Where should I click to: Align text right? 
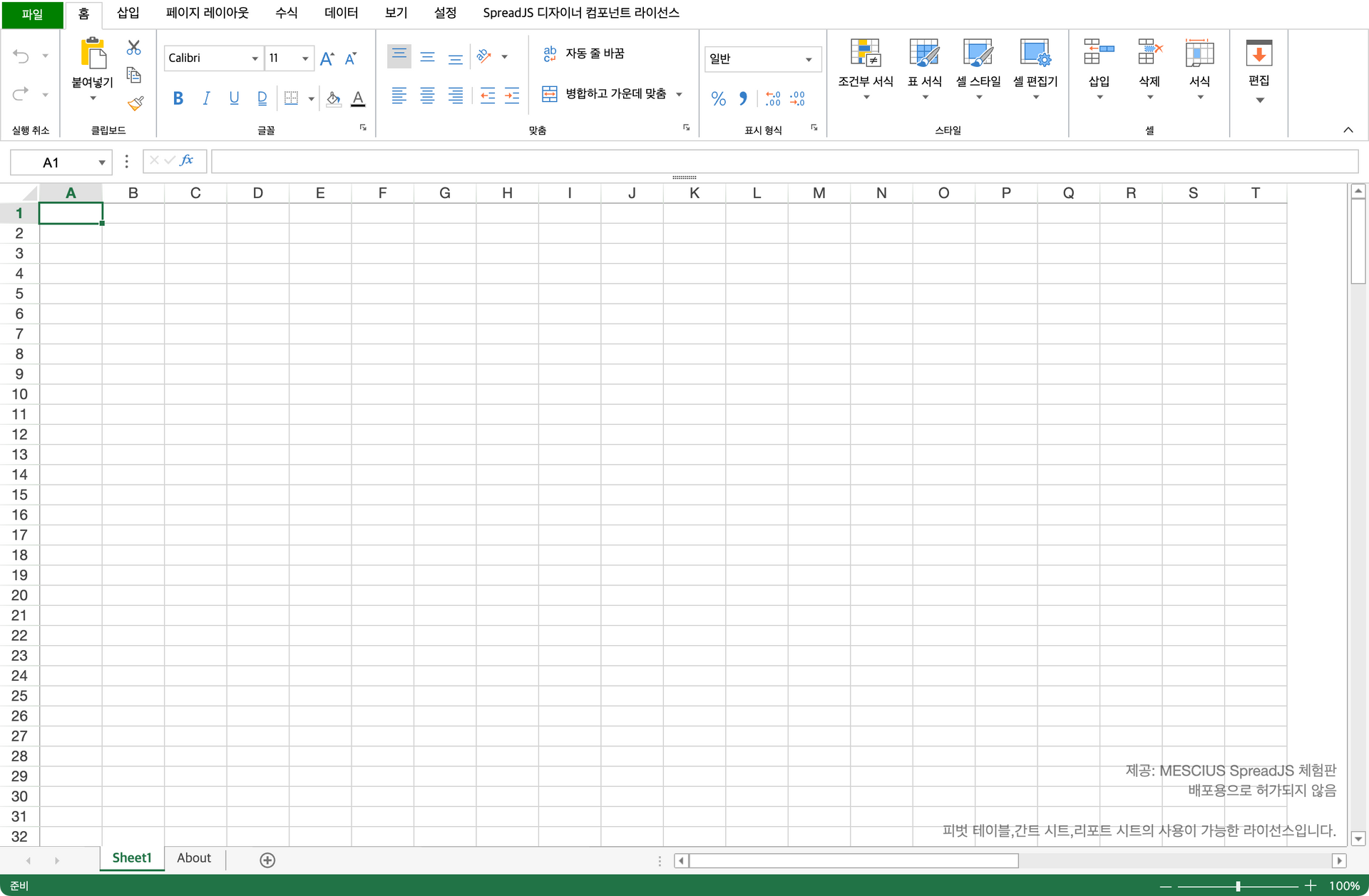click(455, 96)
